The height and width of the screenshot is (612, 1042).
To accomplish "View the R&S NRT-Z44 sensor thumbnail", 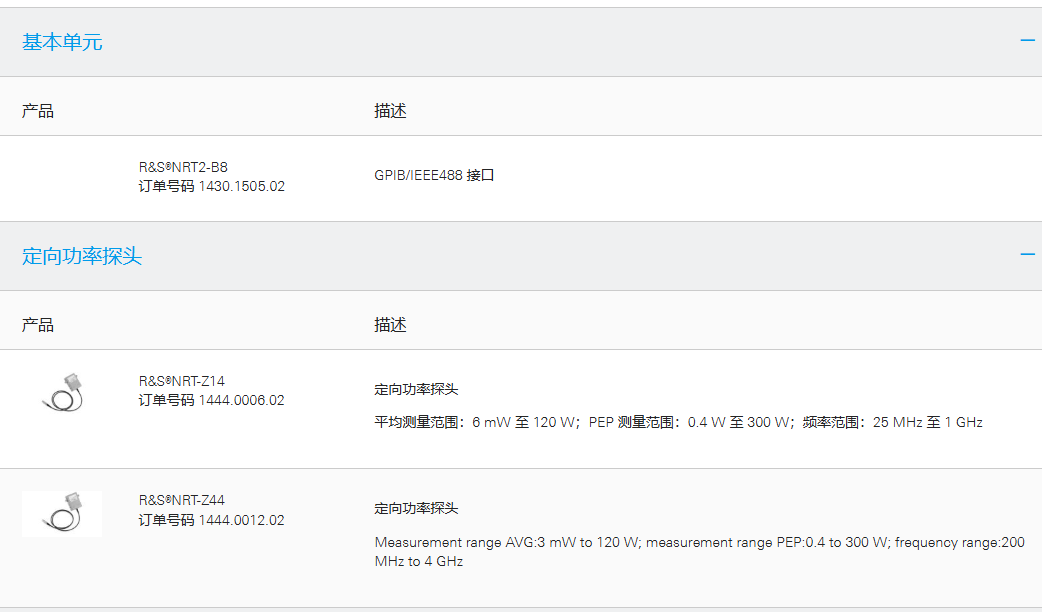I will (62, 514).
